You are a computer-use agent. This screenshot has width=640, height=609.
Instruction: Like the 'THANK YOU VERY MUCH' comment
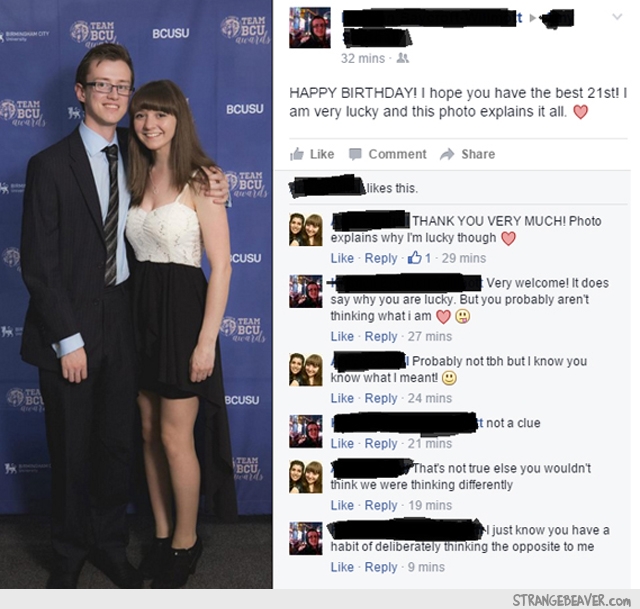point(342,258)
